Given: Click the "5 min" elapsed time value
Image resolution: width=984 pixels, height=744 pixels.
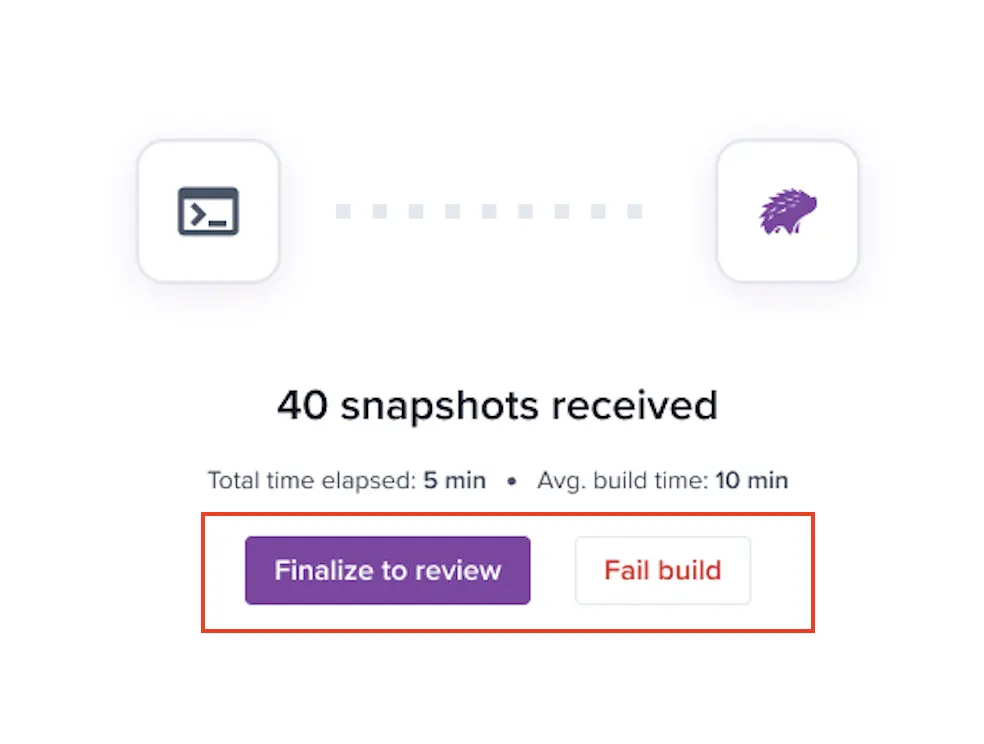Looking at the screenshot, I should pos(454,480).
